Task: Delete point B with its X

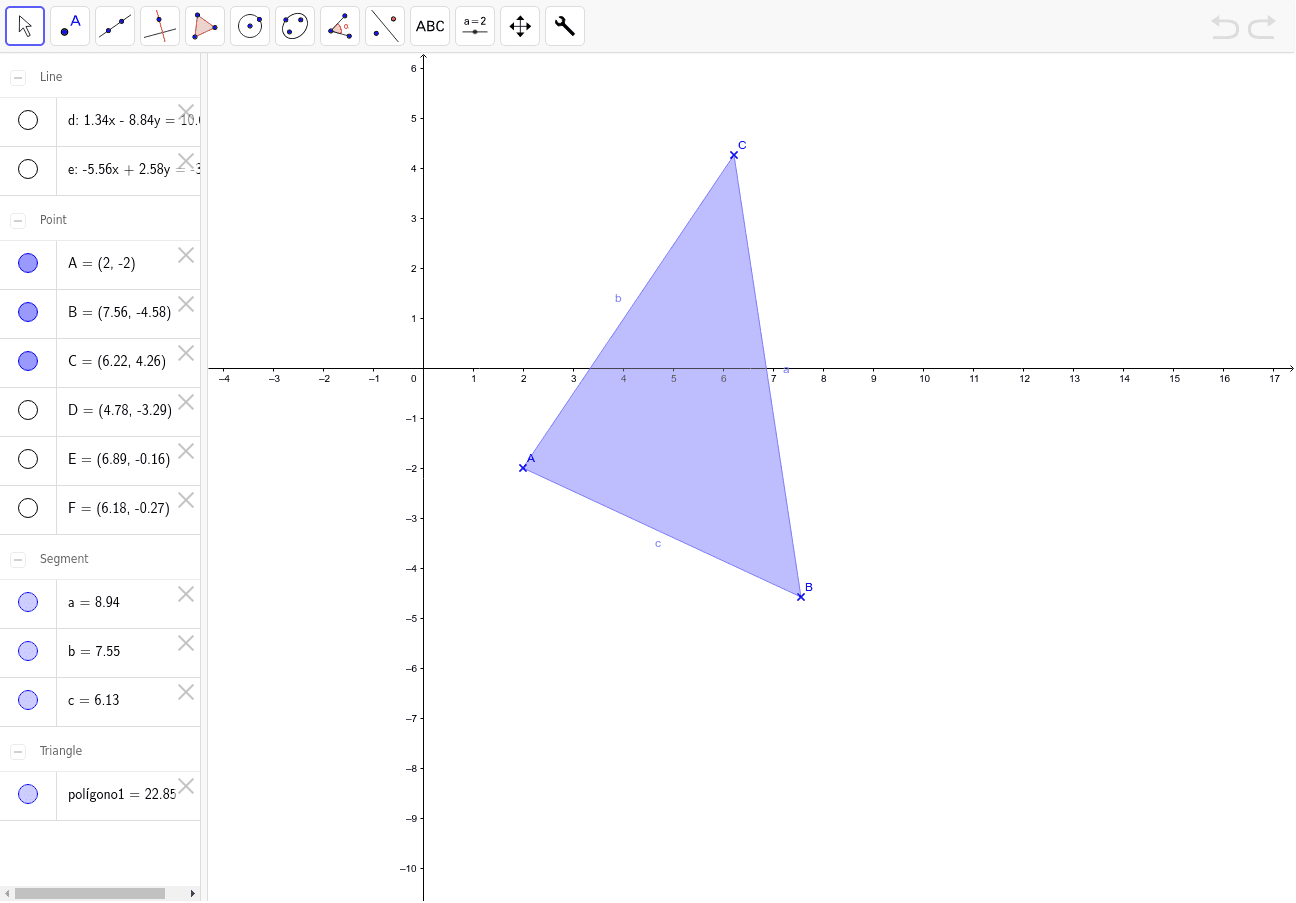Action: (186, 303)
